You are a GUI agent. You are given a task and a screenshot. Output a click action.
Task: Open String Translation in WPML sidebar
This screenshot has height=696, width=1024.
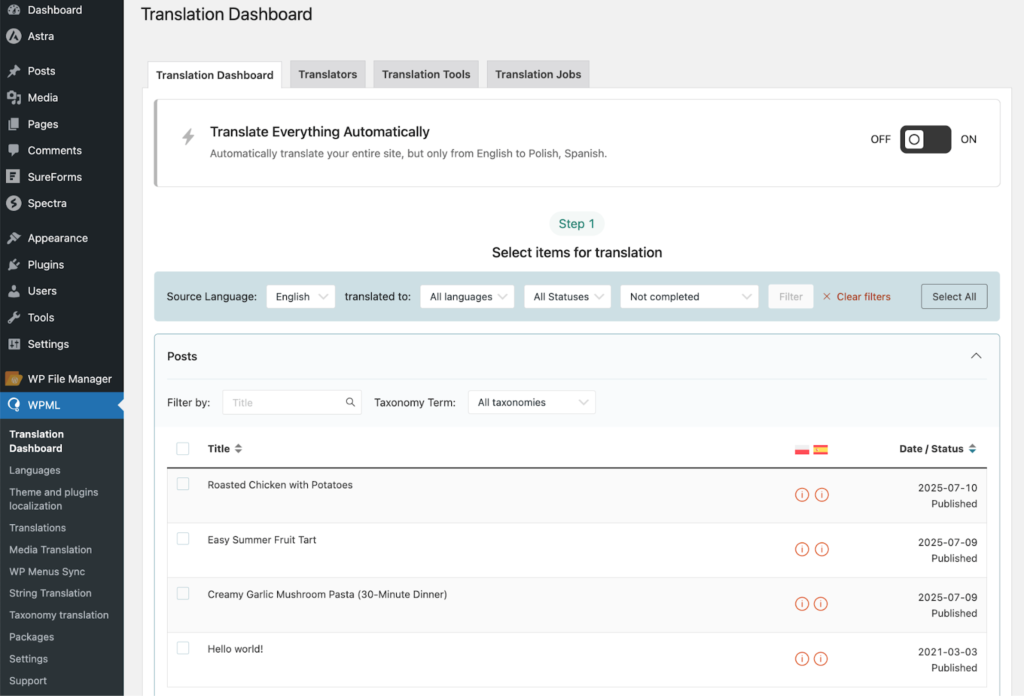51,593
